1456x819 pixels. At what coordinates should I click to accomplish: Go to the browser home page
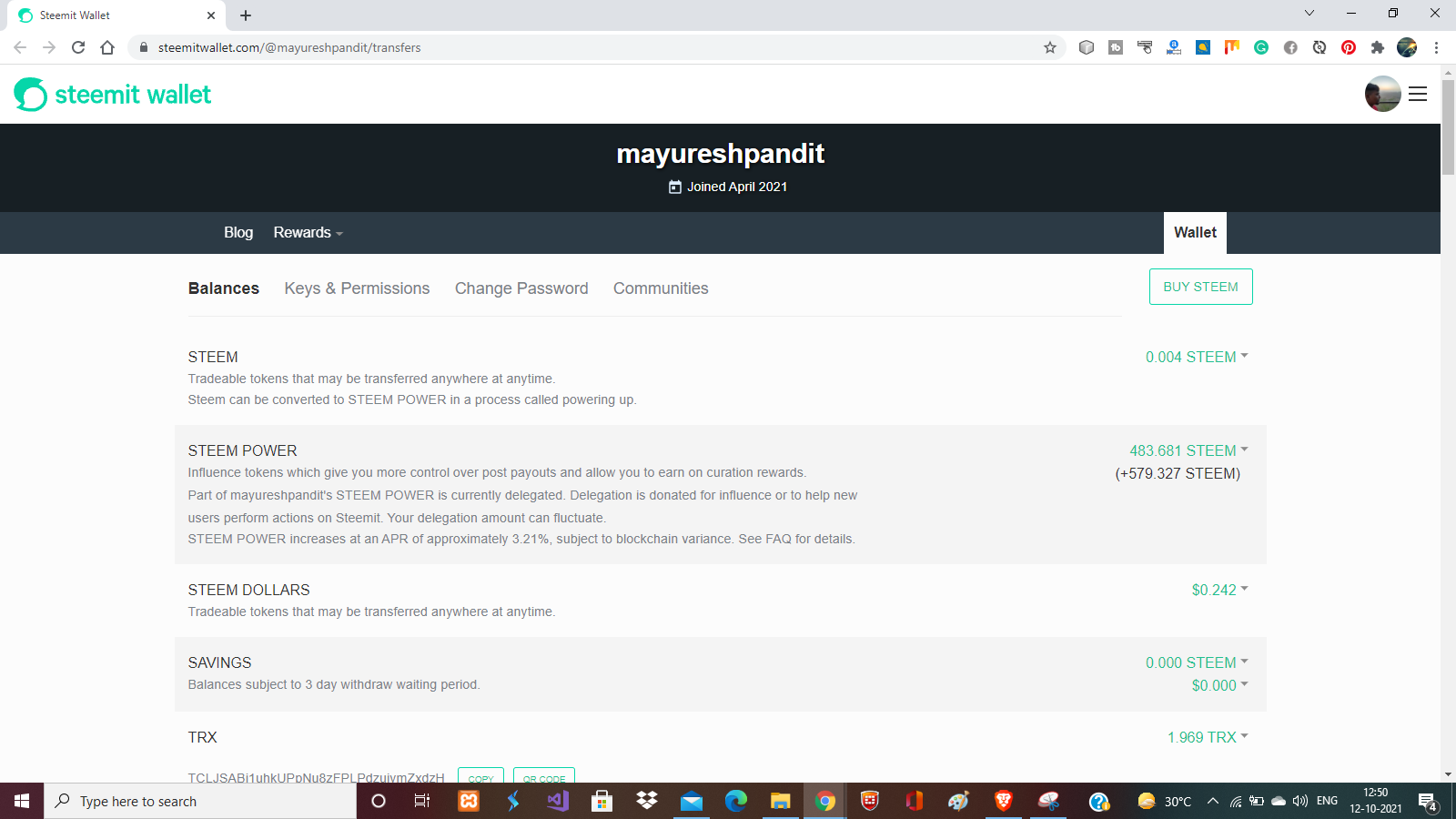click(x=107, y=47)
